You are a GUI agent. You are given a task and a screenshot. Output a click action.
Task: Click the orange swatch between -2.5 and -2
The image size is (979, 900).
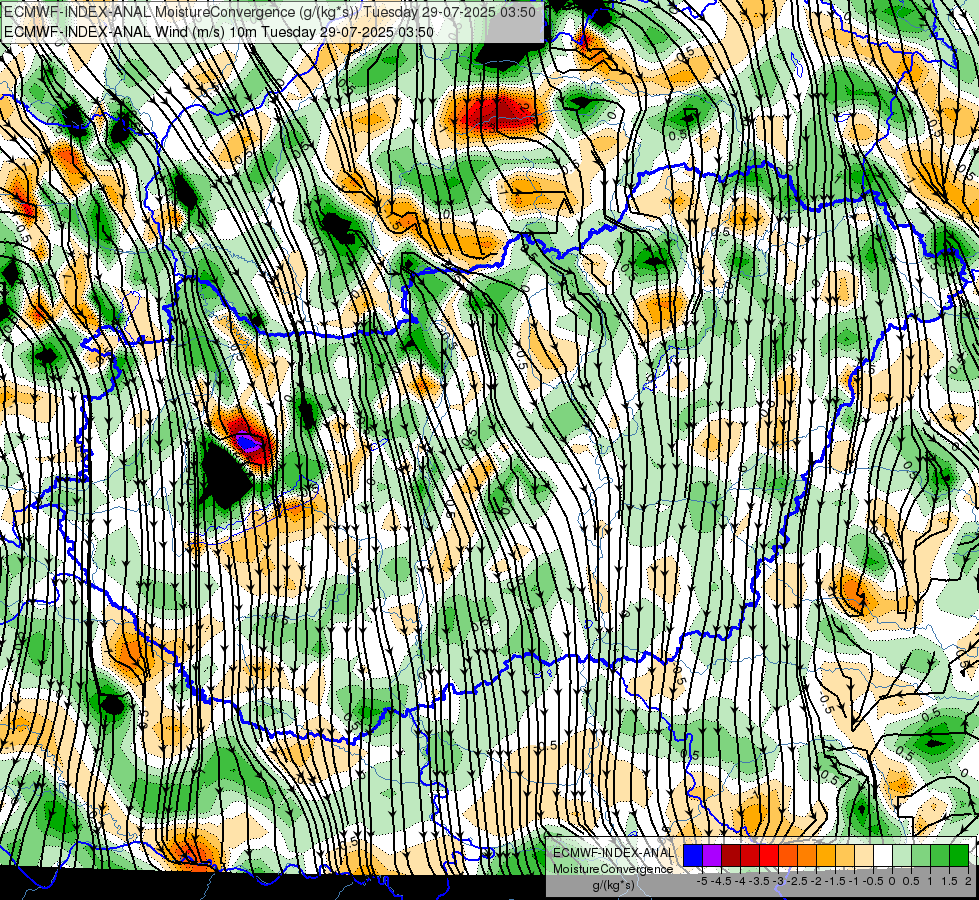tap(807, 855)
